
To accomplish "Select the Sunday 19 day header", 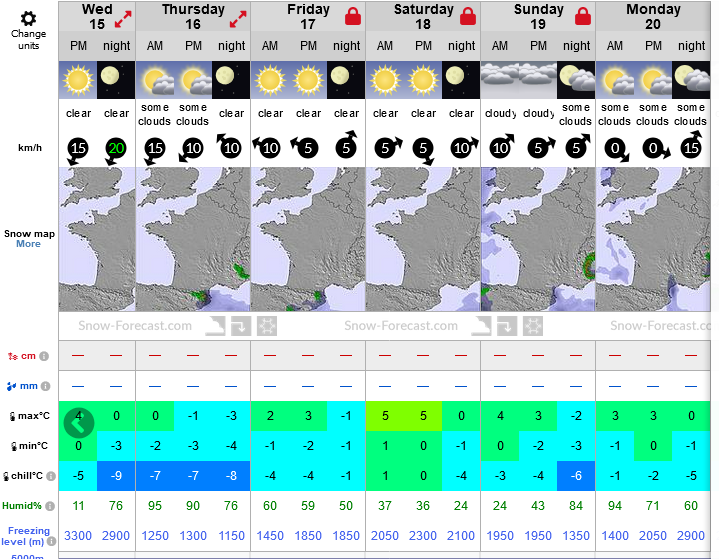I will (538, 17).
